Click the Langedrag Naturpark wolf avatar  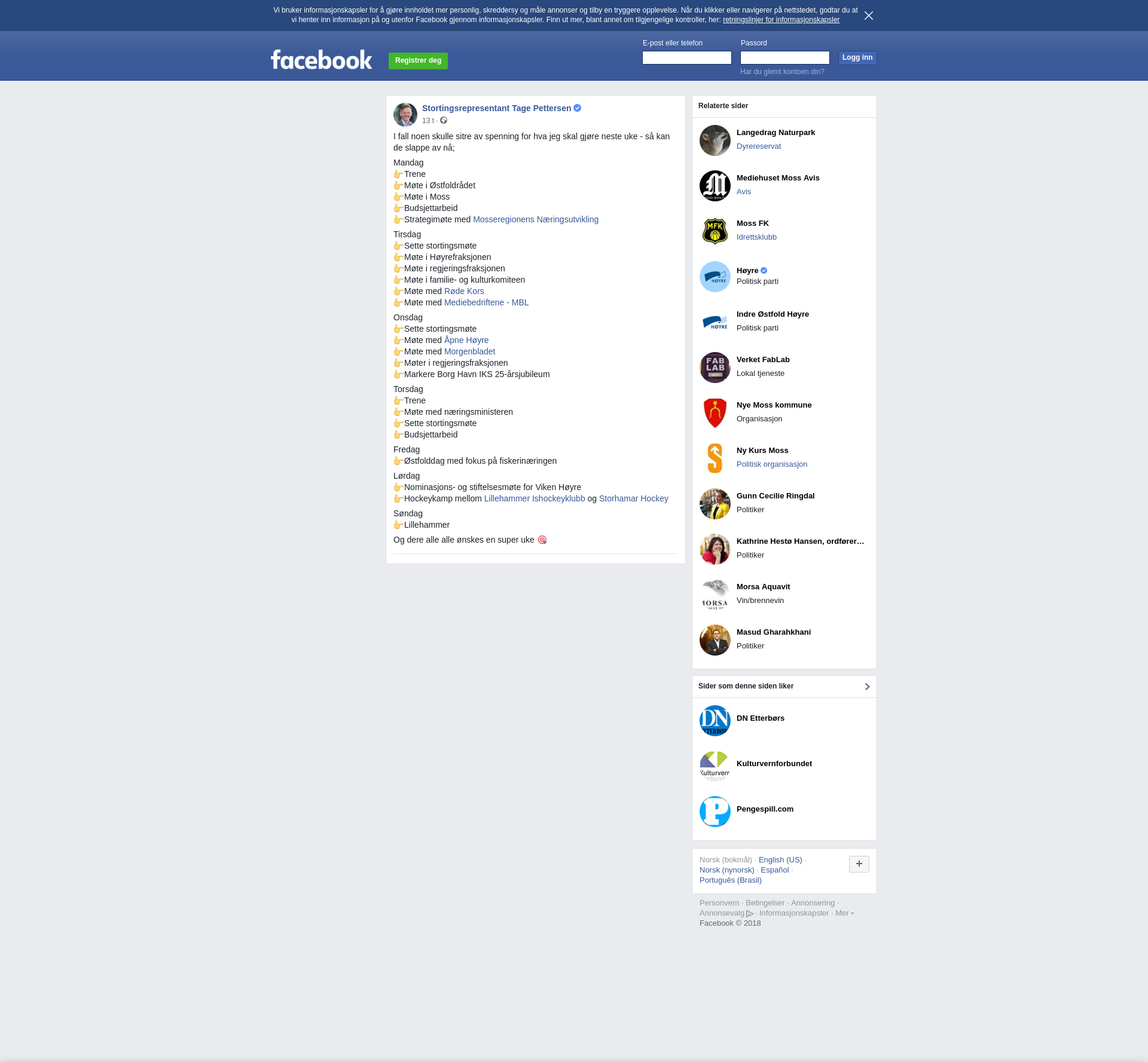coord(715,140)
